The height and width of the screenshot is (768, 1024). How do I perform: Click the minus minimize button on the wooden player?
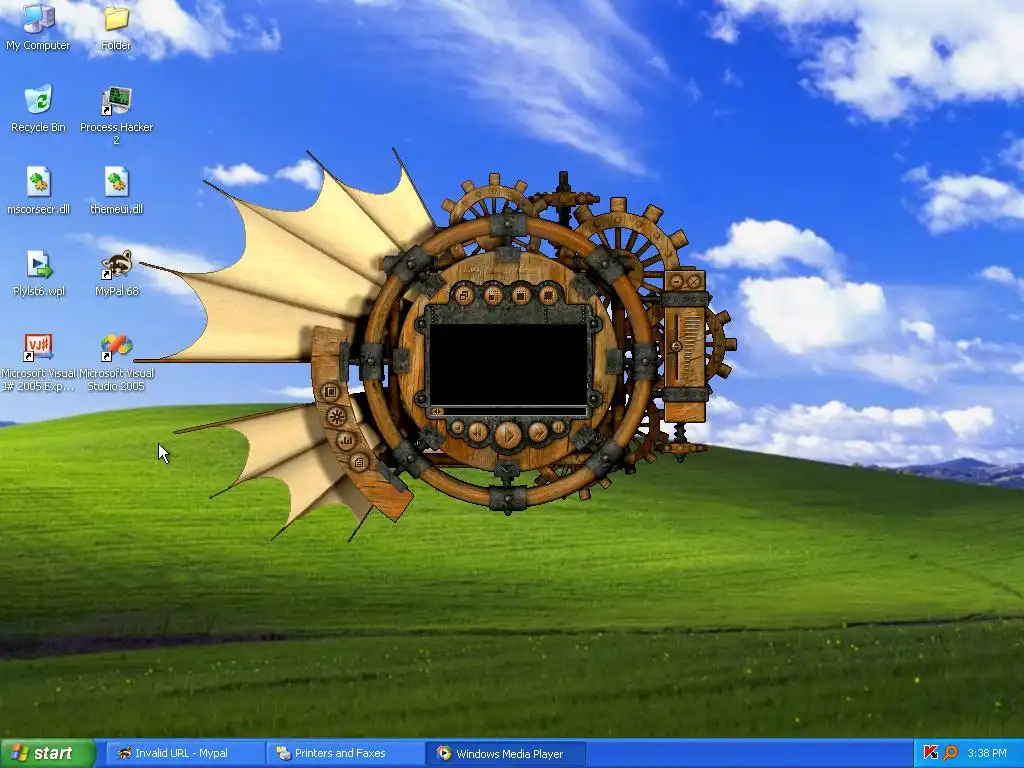click(x=677, y=282)
